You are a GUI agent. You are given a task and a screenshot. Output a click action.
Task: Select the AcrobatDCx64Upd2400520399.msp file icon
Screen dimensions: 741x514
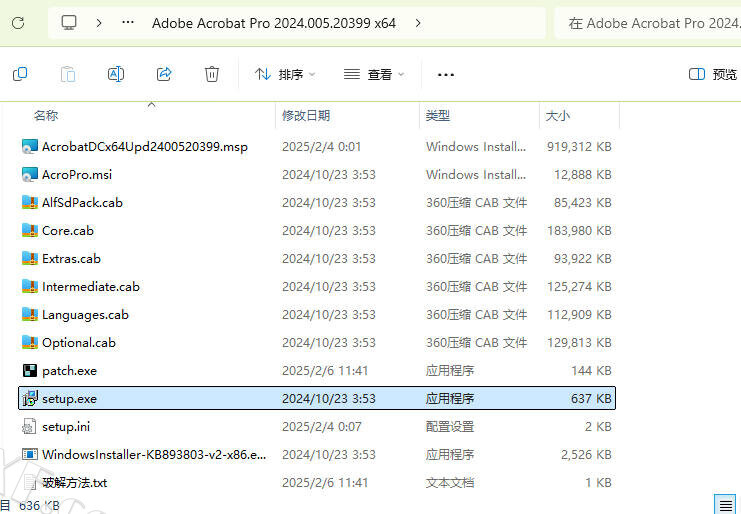click(30, 147)
